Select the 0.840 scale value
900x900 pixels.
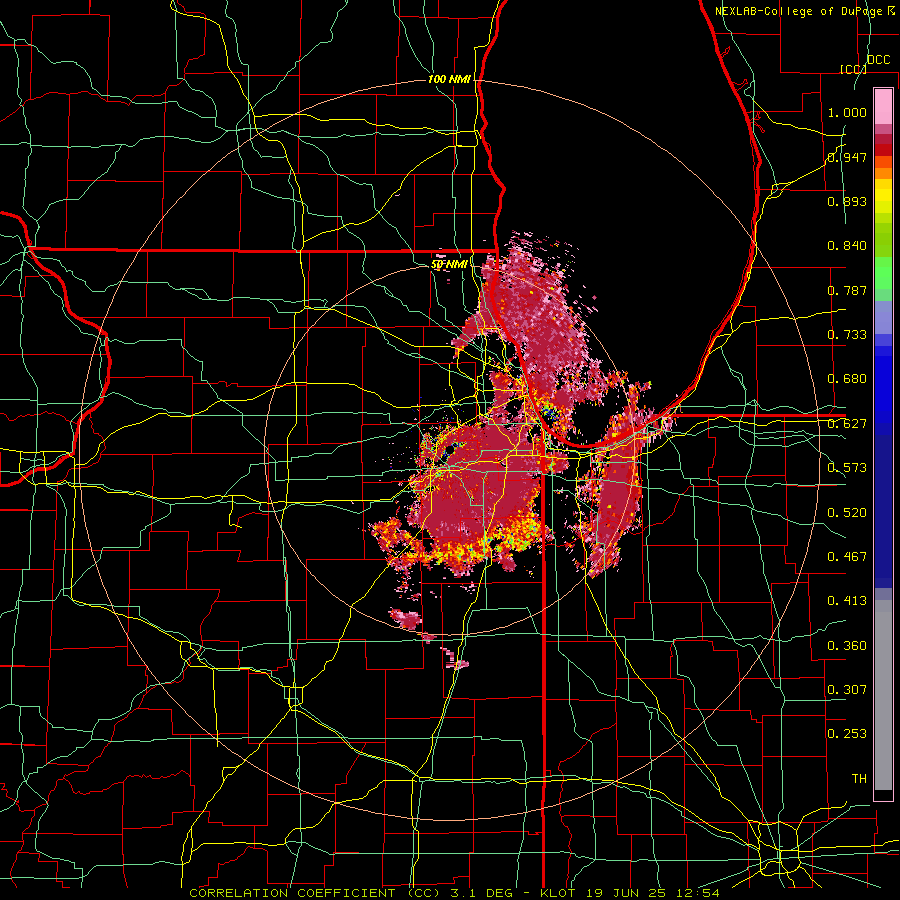(847, 246)
